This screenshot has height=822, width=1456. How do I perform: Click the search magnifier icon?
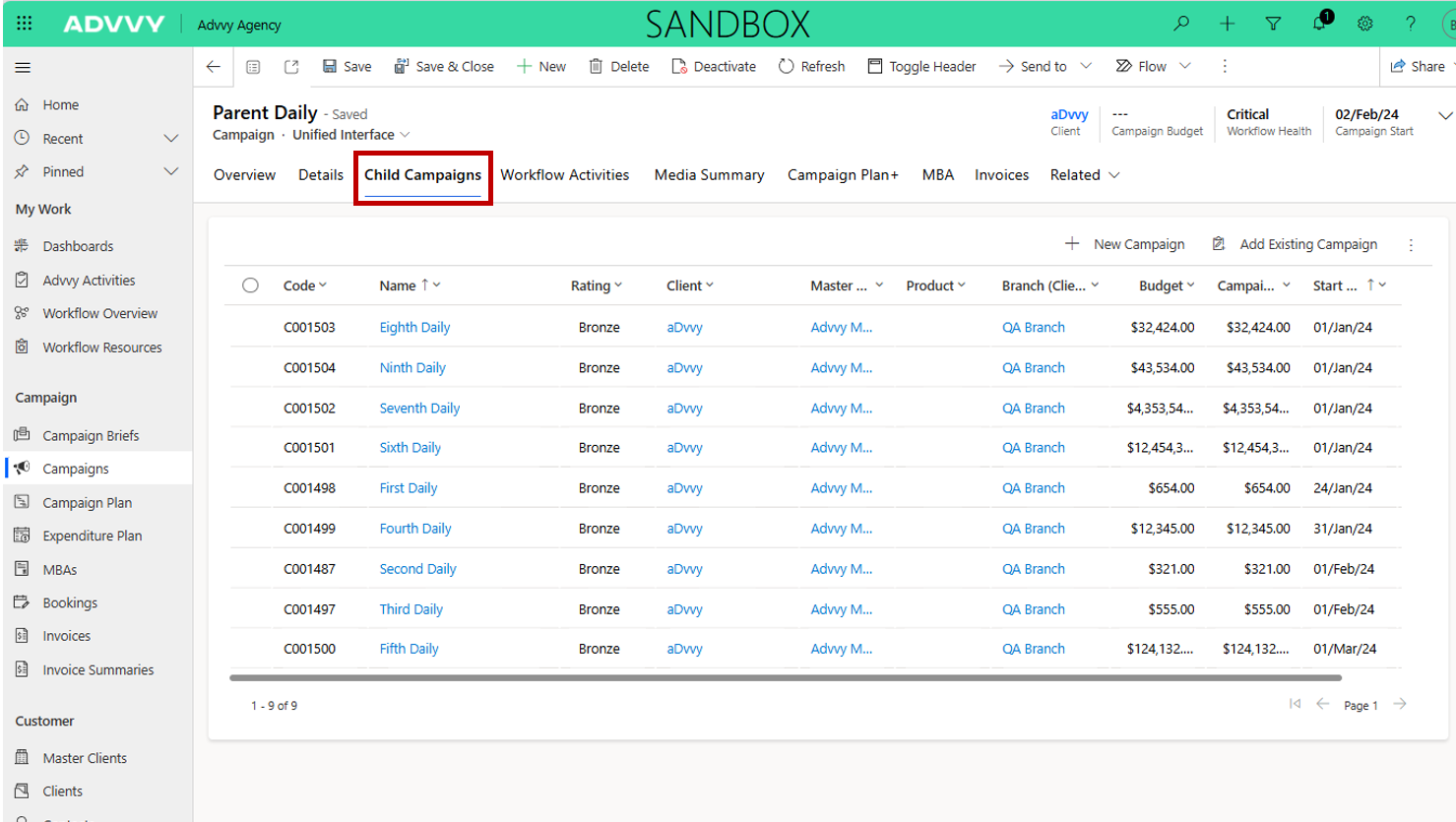point(1181,24)
